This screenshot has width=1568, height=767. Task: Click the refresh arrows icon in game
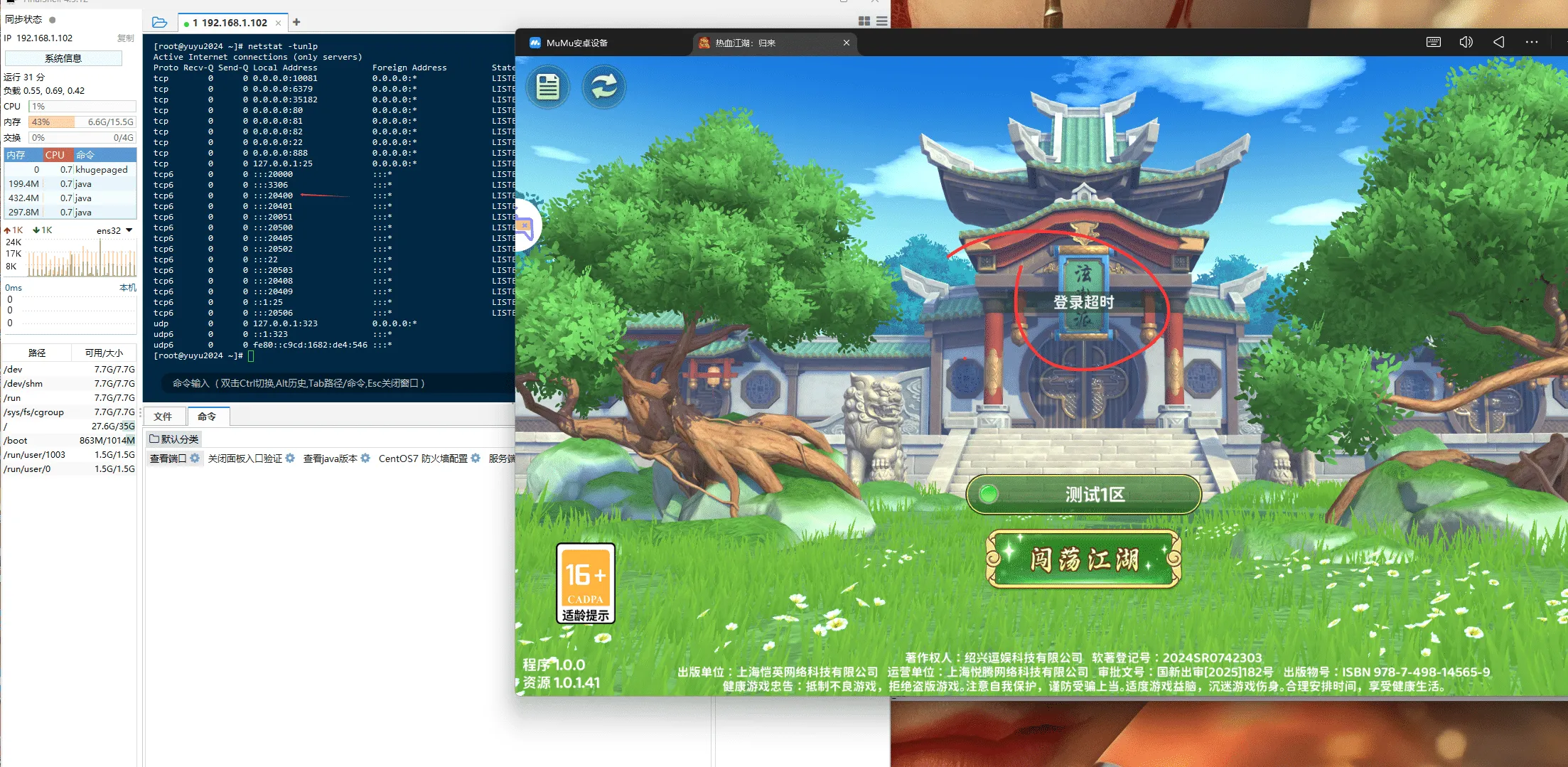click(603, 87)
